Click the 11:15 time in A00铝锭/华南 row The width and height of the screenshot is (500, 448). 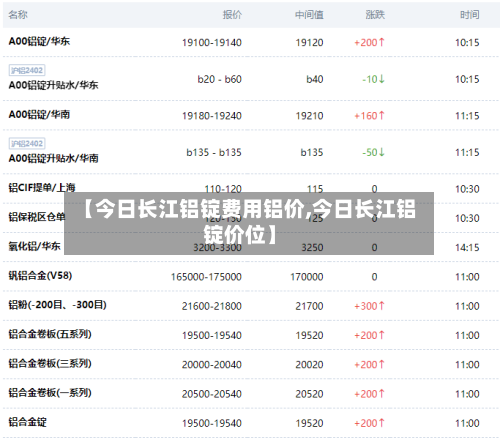467,116
